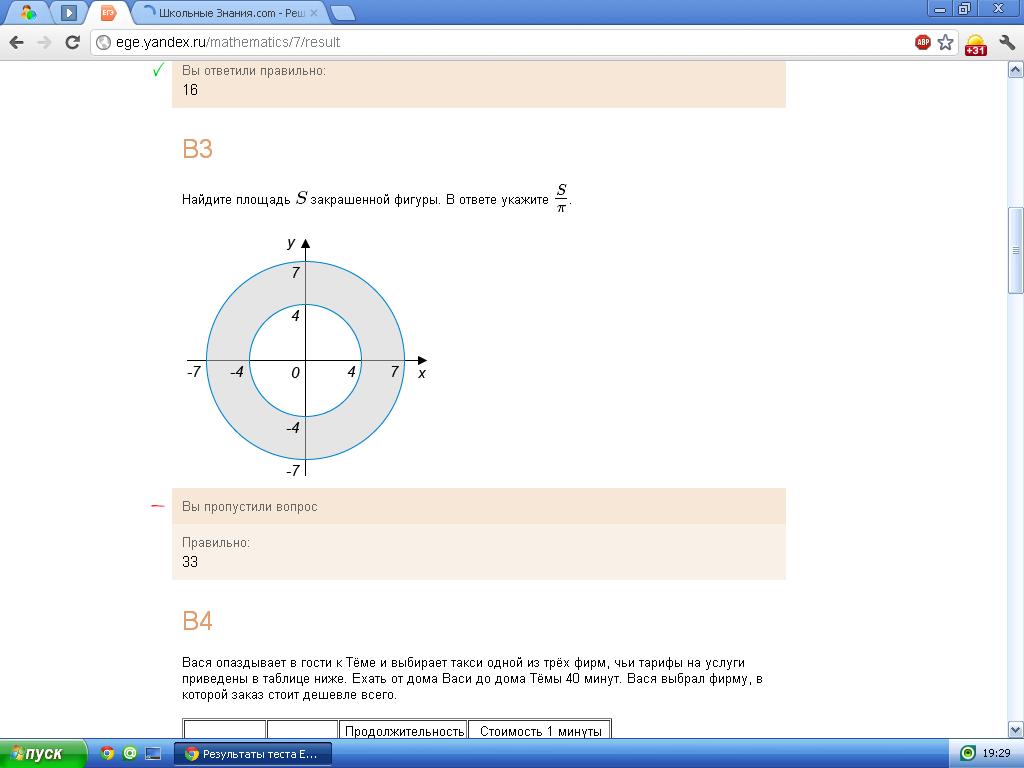
Task: Click the scrollbar down arrow
Action: (1016, 729)
